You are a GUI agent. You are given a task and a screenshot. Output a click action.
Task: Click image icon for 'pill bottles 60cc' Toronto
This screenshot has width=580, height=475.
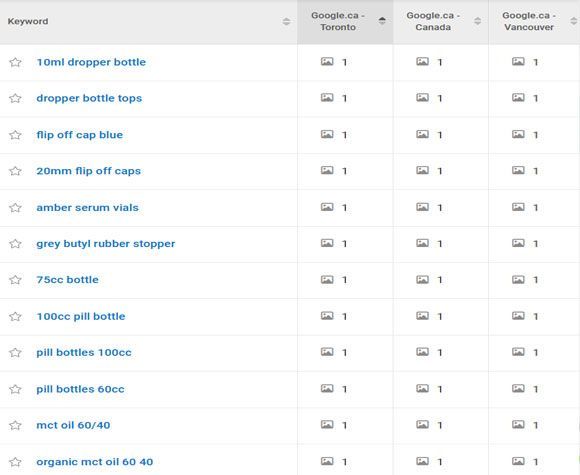pyautogui.click(x=327, y=388)
